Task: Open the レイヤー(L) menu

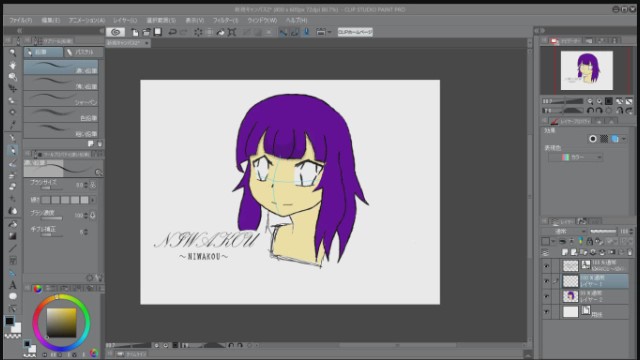Action: coord(125,20)
